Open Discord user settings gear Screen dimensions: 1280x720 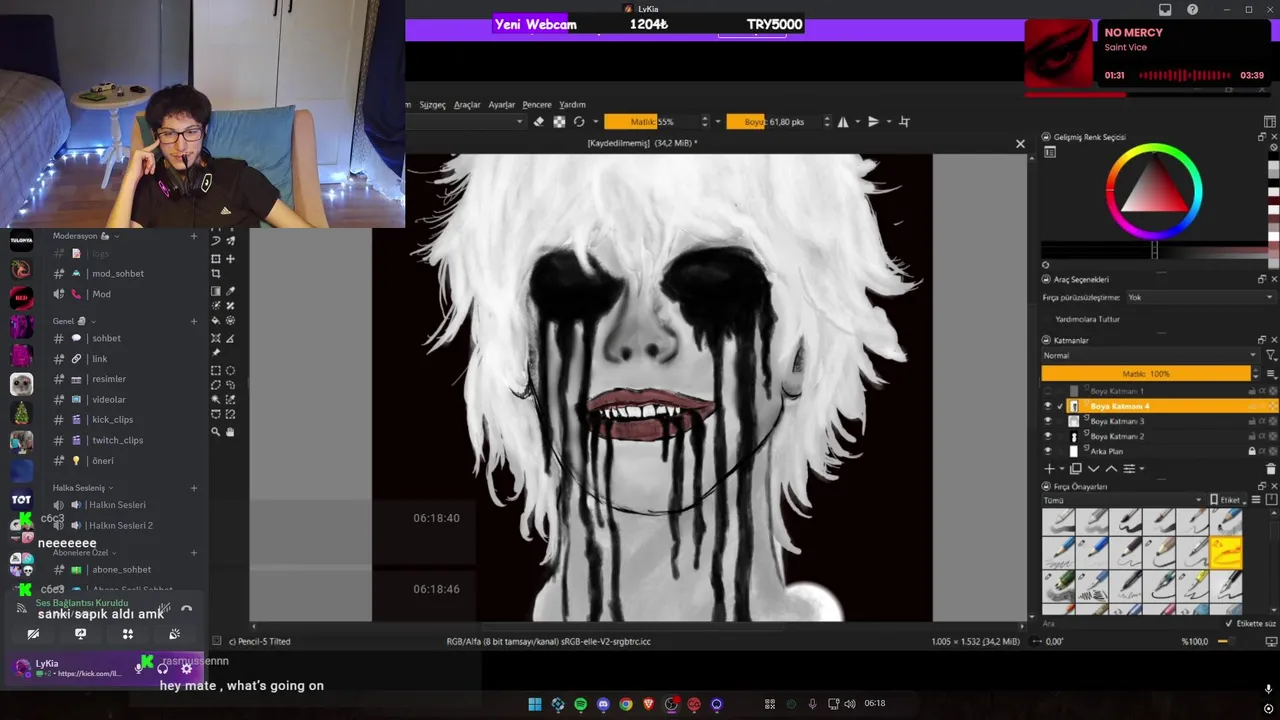tap(186, 669)
